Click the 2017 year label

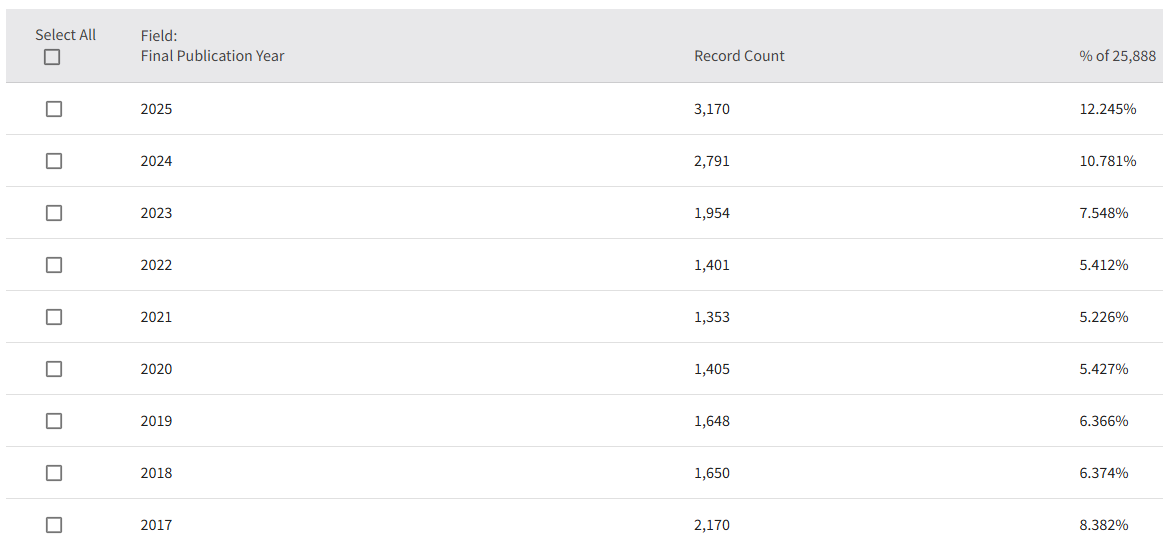point(156,525)
